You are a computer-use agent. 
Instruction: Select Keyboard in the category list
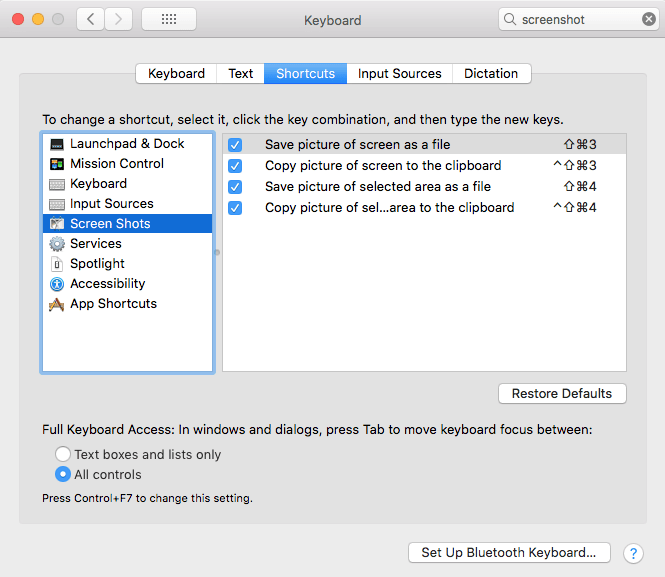point(127,184)
